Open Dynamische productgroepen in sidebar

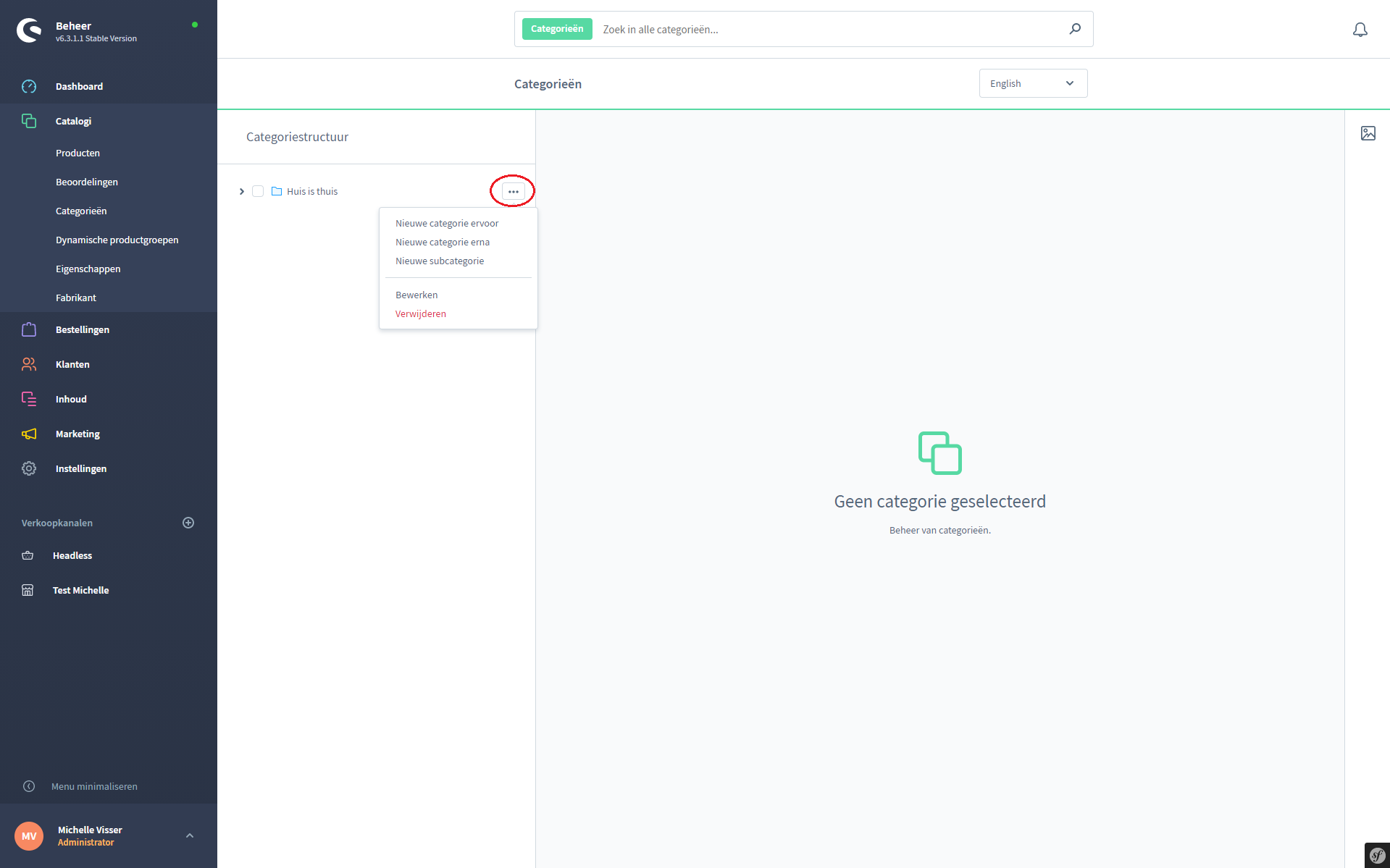[x=117, y=240]
